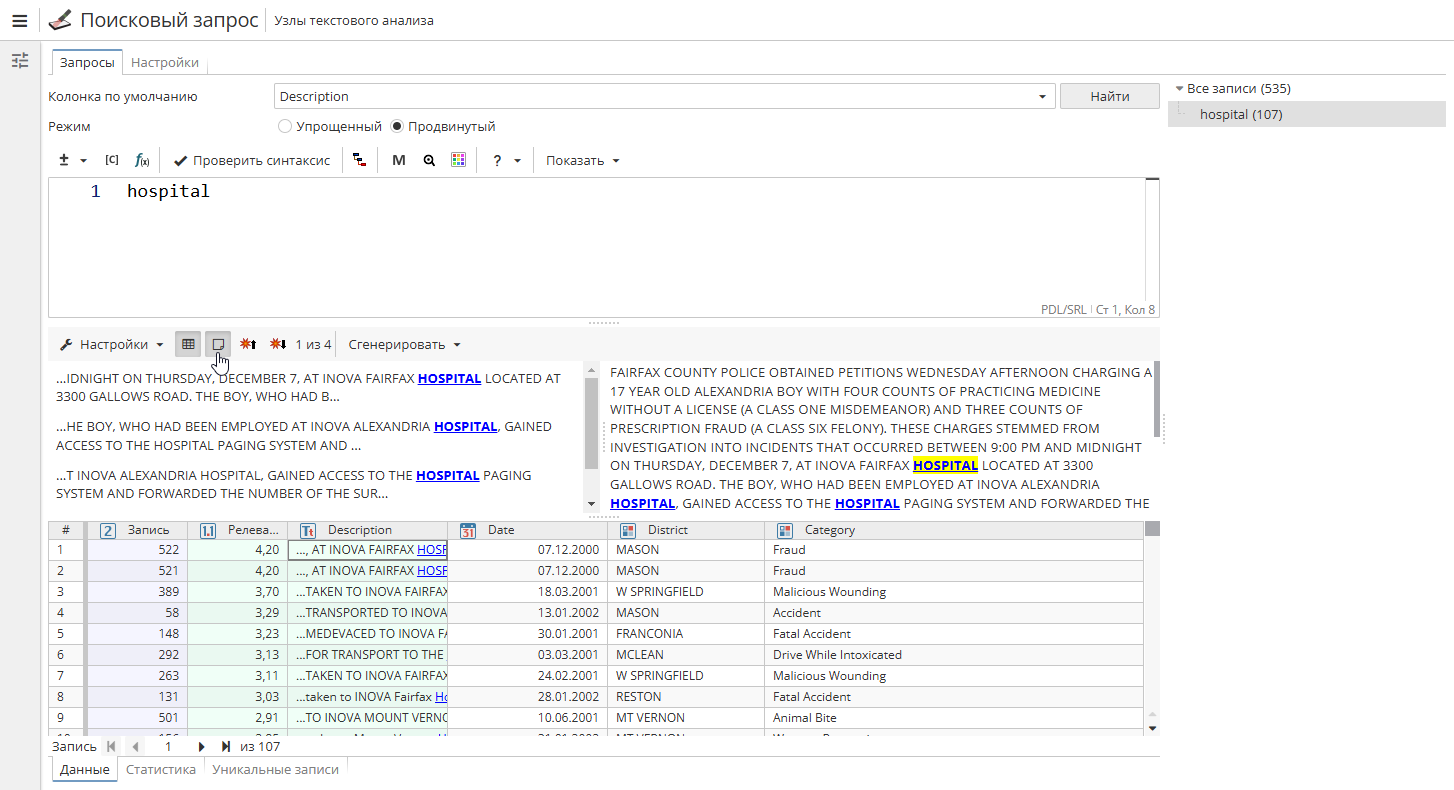Viewport: 1454px width, 790px height.
Task: Go to next record navigation arrow
Action: tap(201, 746)
